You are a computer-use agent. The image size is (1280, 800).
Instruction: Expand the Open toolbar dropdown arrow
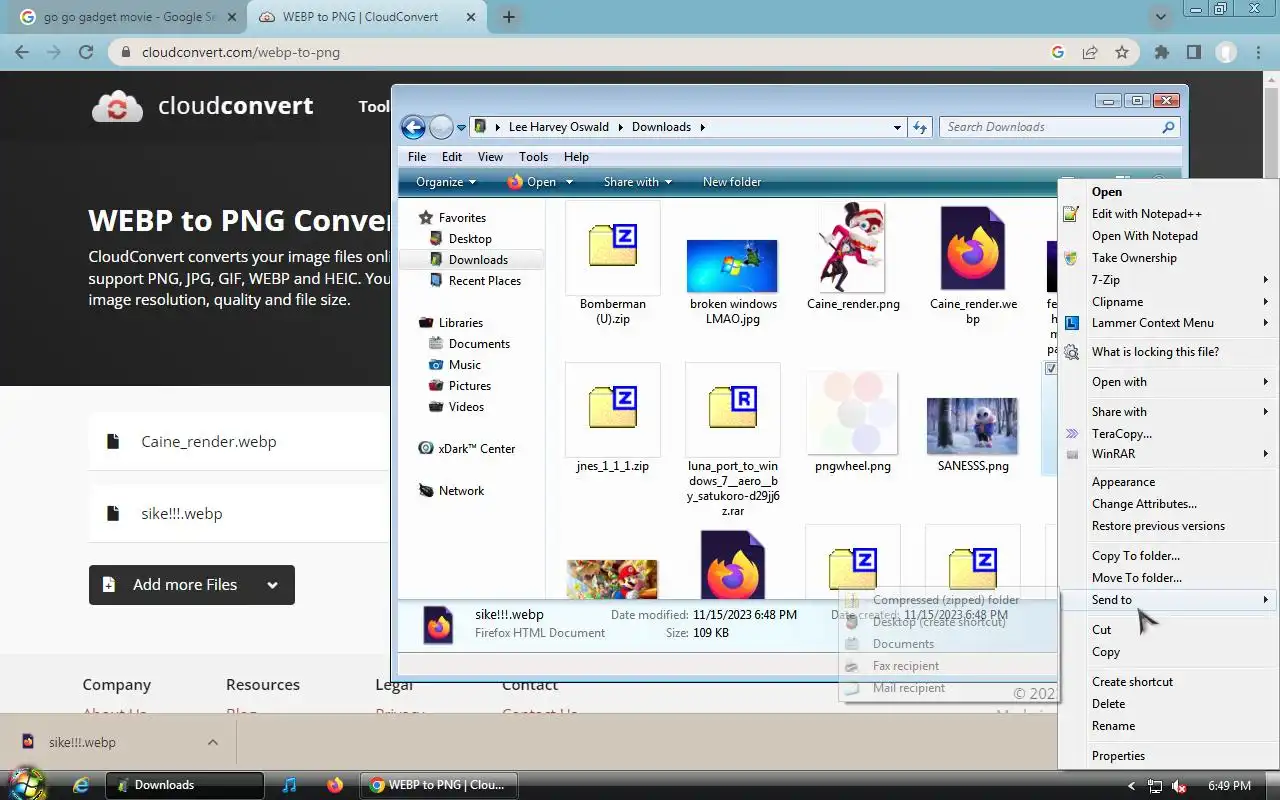[x=569, y=182]
